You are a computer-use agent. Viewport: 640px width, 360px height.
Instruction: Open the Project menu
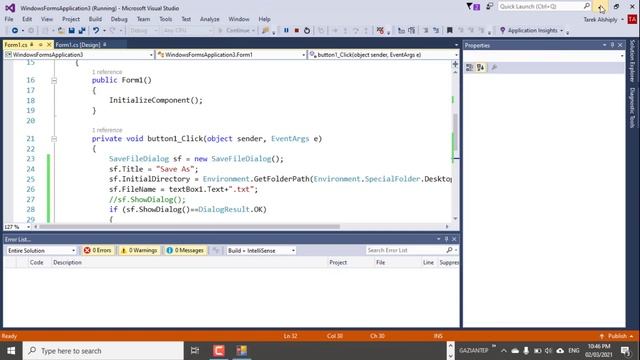coord(71,19)
